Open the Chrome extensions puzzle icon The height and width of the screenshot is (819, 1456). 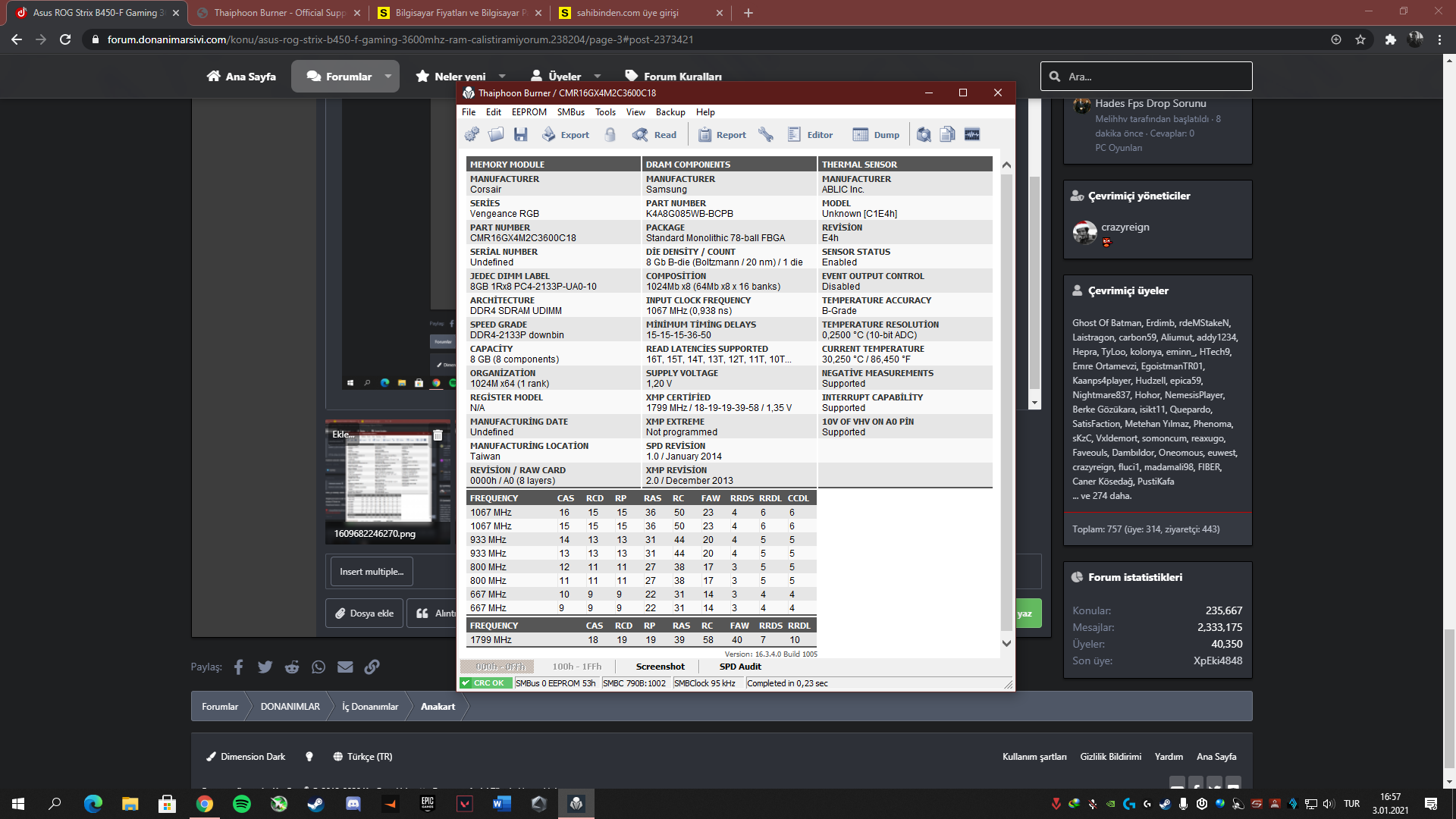(x=1390, y=39)
